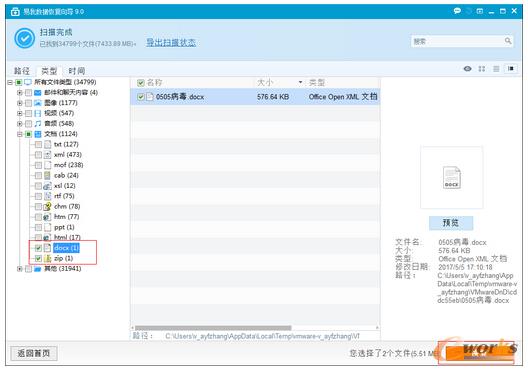Click the 大小 column sort arrow
528x371 pixels.
point(300,82)
